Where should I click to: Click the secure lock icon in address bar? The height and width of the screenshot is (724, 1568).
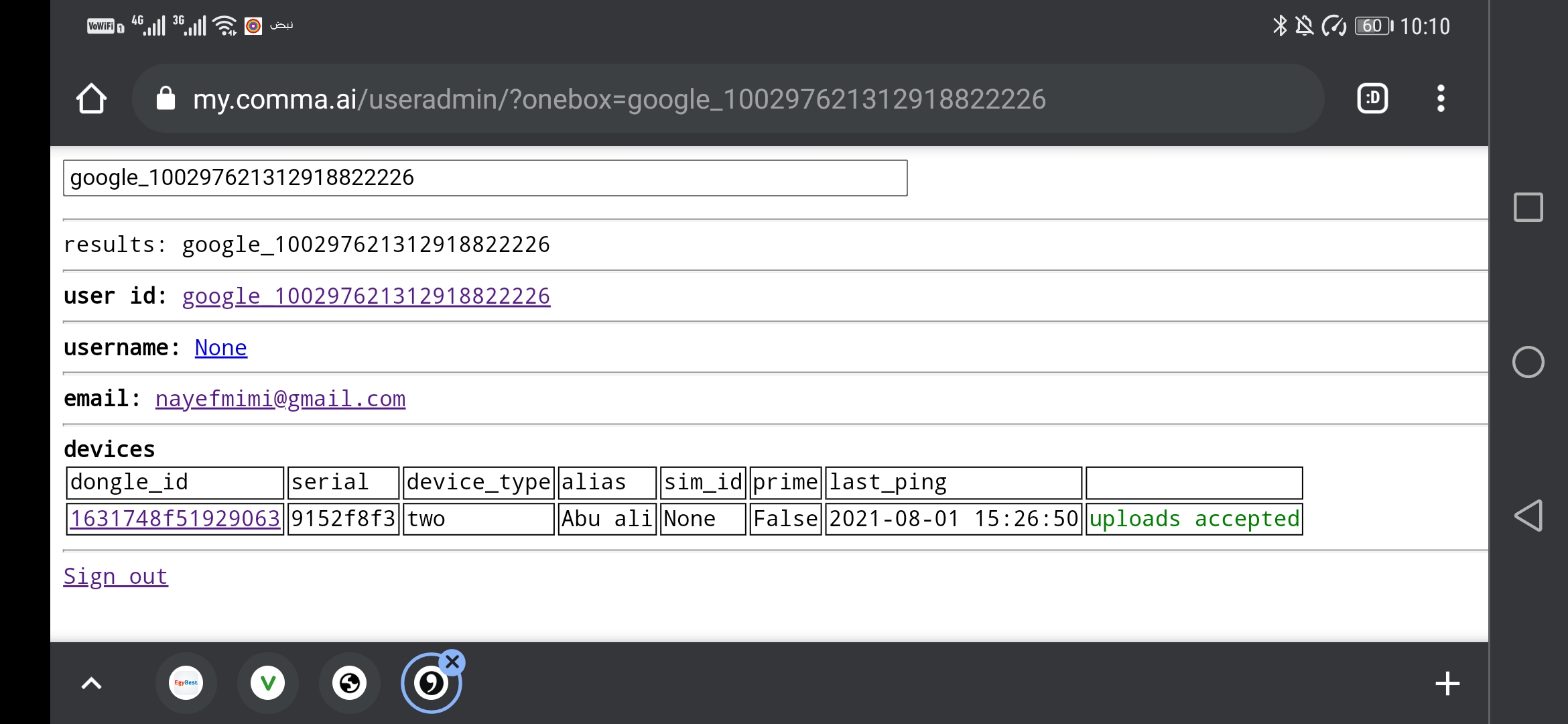coord(165,99)
